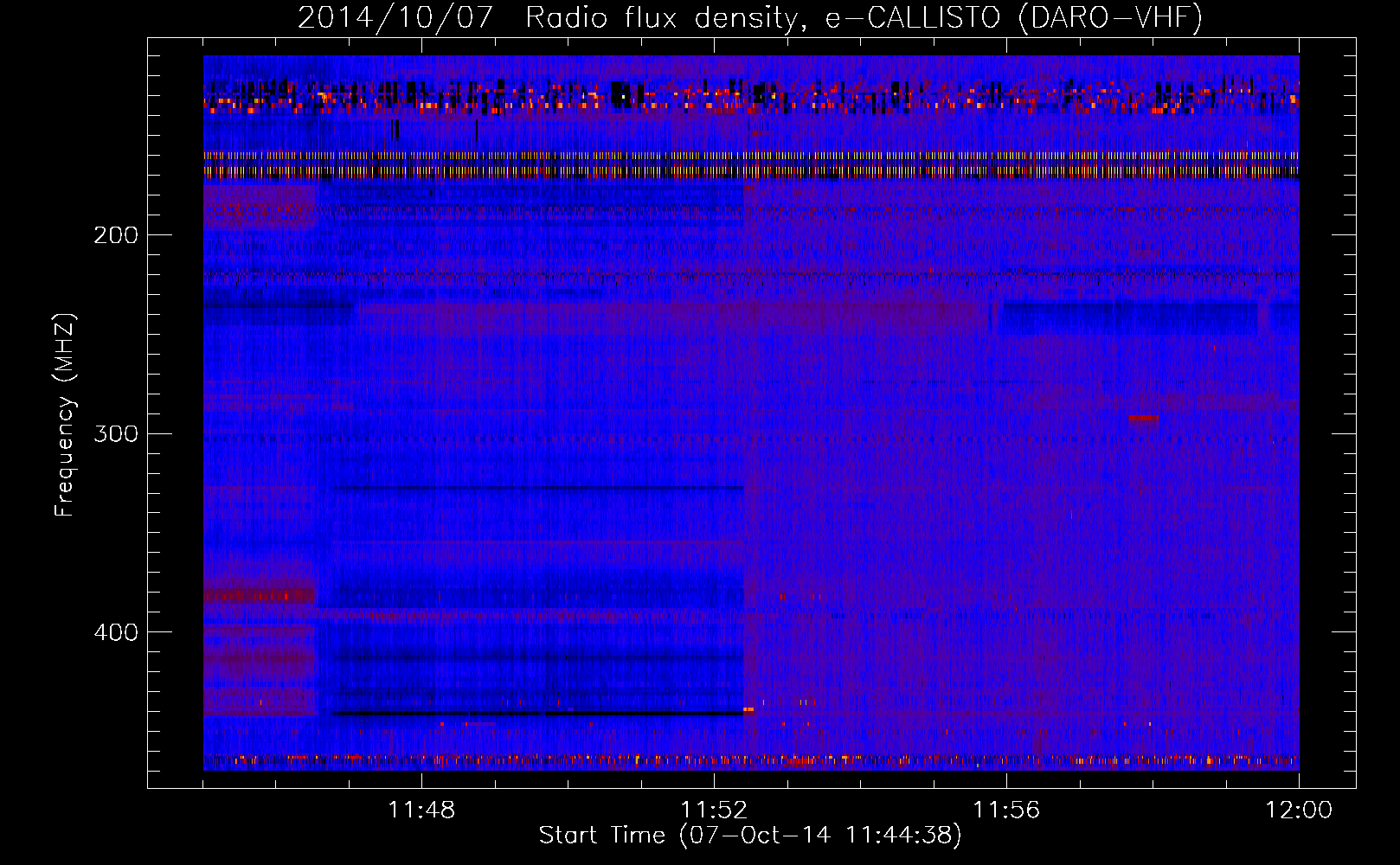Click the 11:52 time tick label
Image resolution: width=1400 pixels, height=865 pixels.
pos(714,811)
